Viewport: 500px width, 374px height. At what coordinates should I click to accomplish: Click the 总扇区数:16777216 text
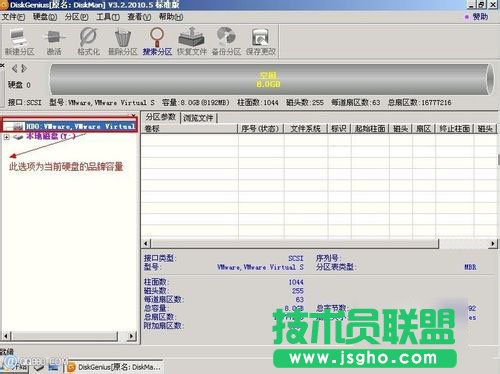pos(419,102)
